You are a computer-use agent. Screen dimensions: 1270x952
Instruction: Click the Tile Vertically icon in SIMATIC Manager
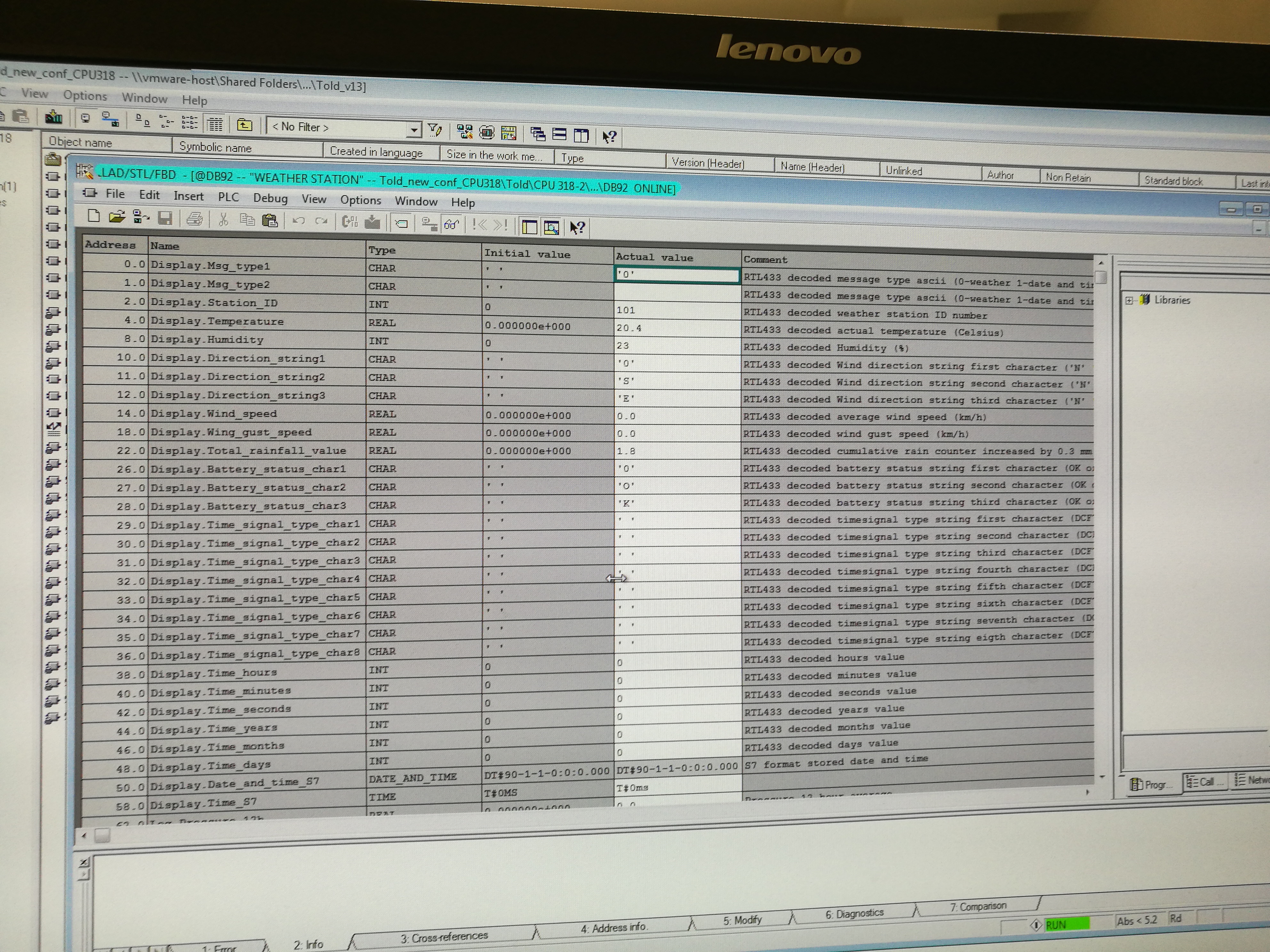click(581, 135)
